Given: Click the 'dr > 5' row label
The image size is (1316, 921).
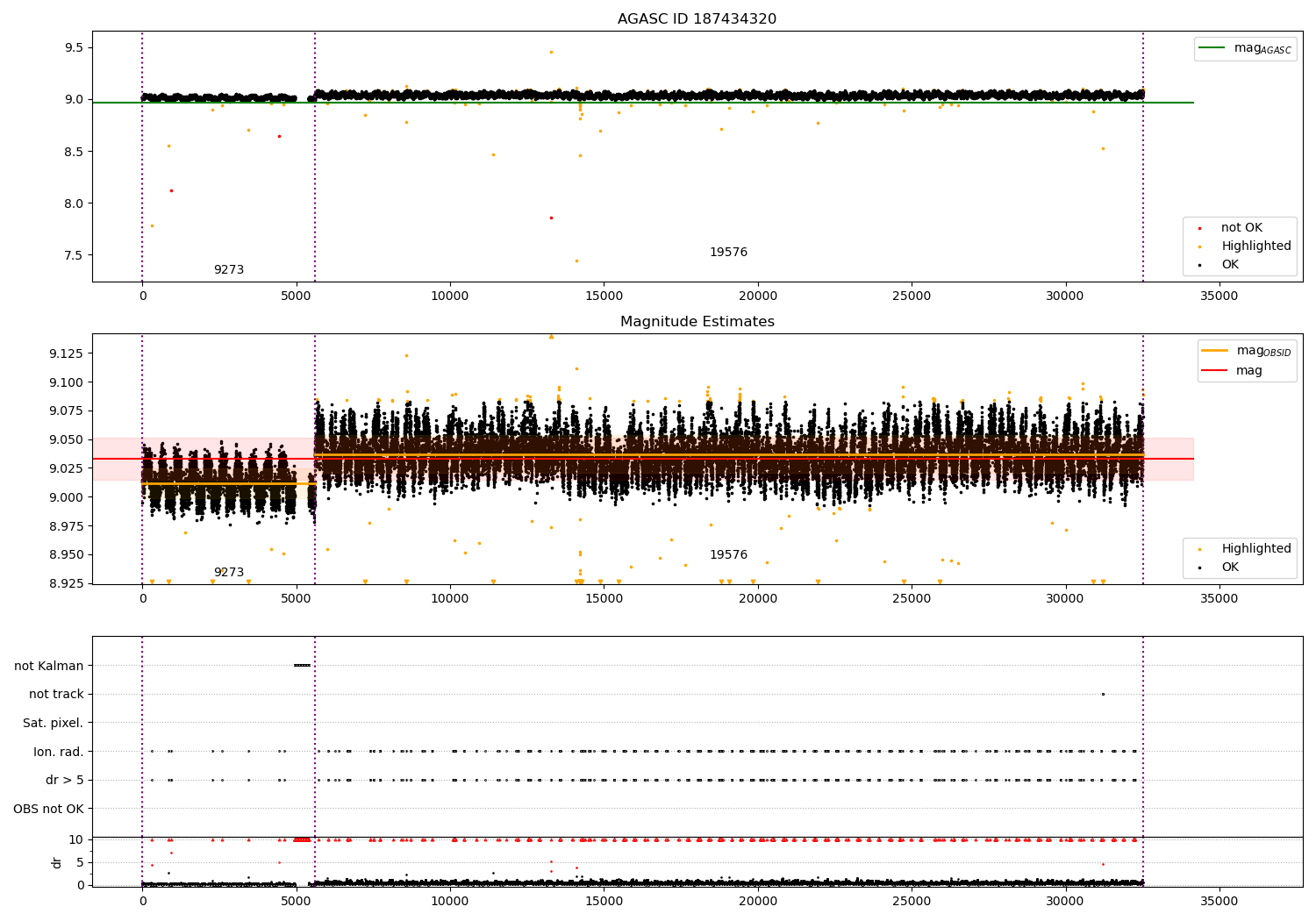Looking at the screenshot, I should point(64,780).
